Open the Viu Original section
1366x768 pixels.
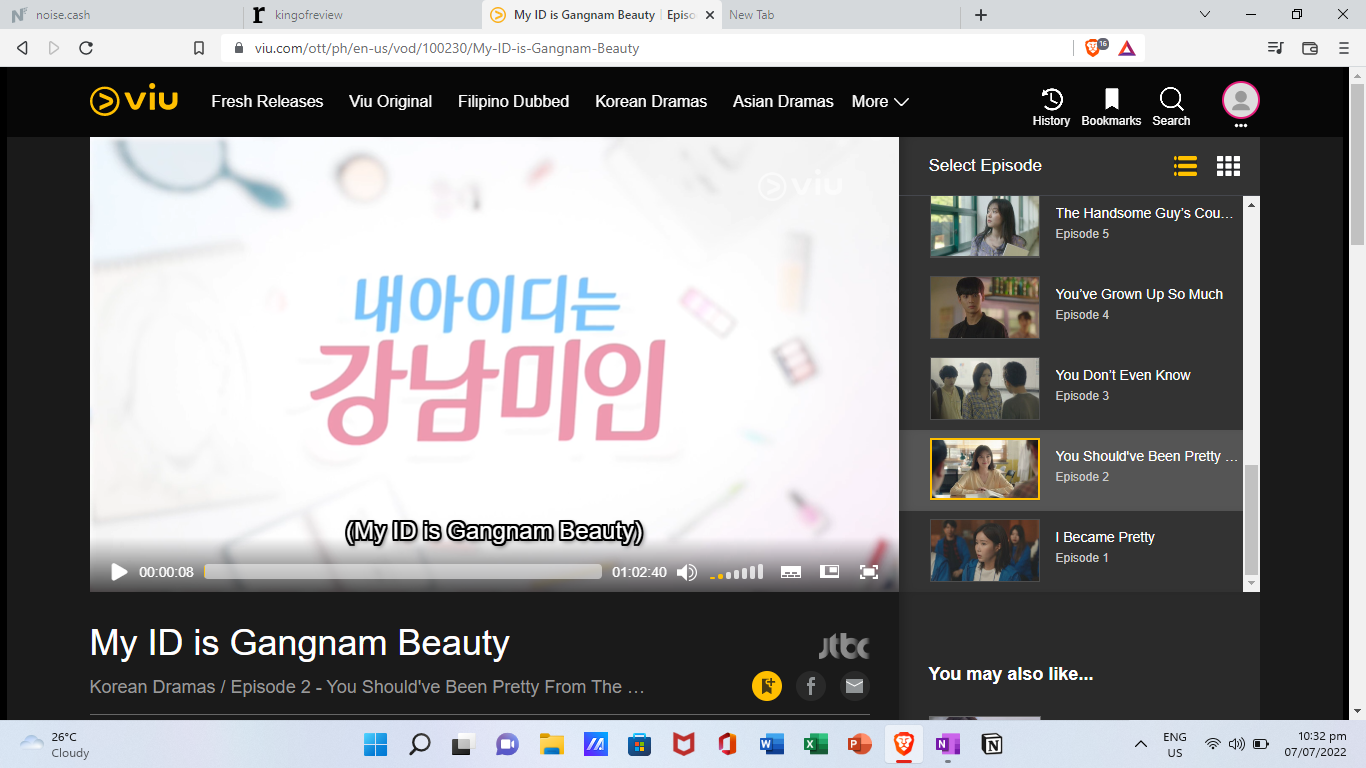(x=390, y=101)
